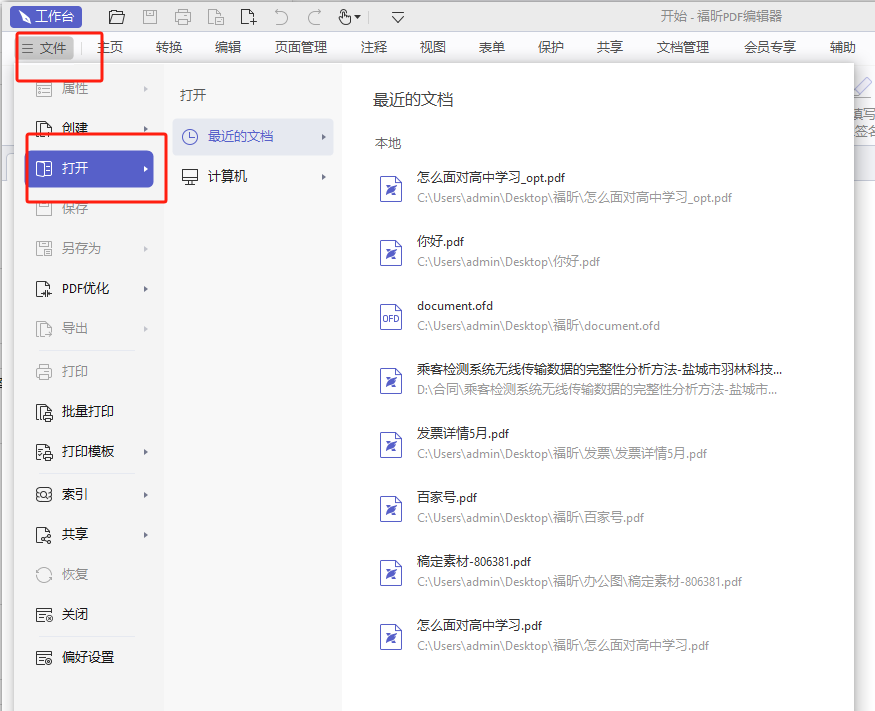Click the redo arrow icon

[315, 17]
